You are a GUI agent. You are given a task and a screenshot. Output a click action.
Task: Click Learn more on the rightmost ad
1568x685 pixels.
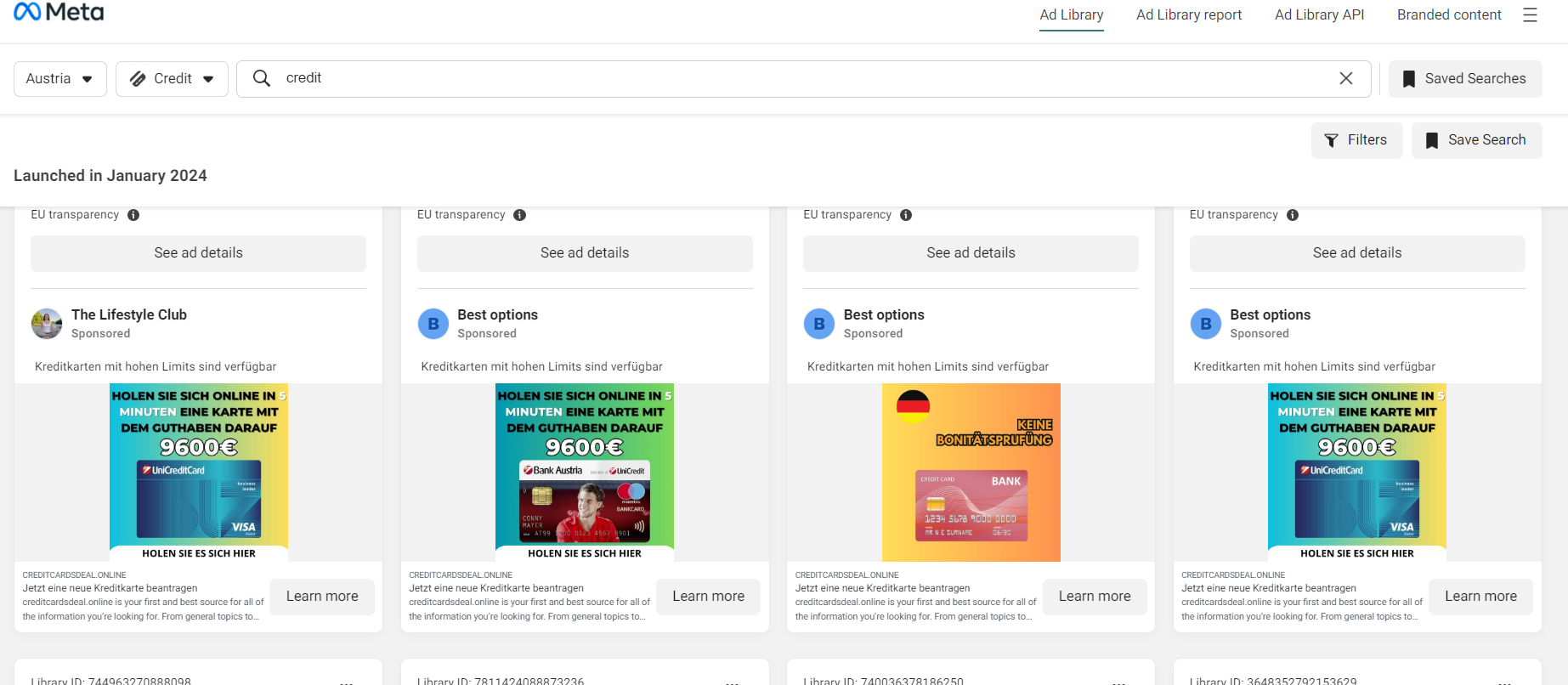(x=1480, y=597)
